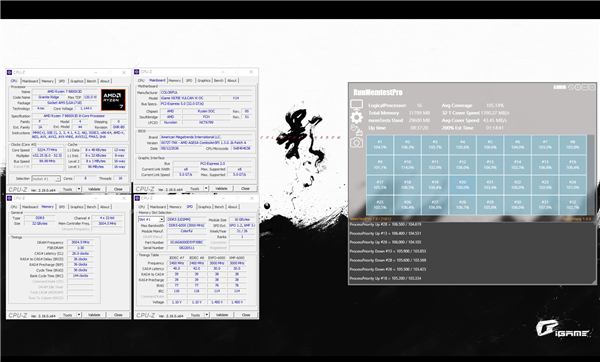Take a screenshot with RunMemtestPro camera icon
This screenshot has width=600, height=362.
click(x=356, y=143)
